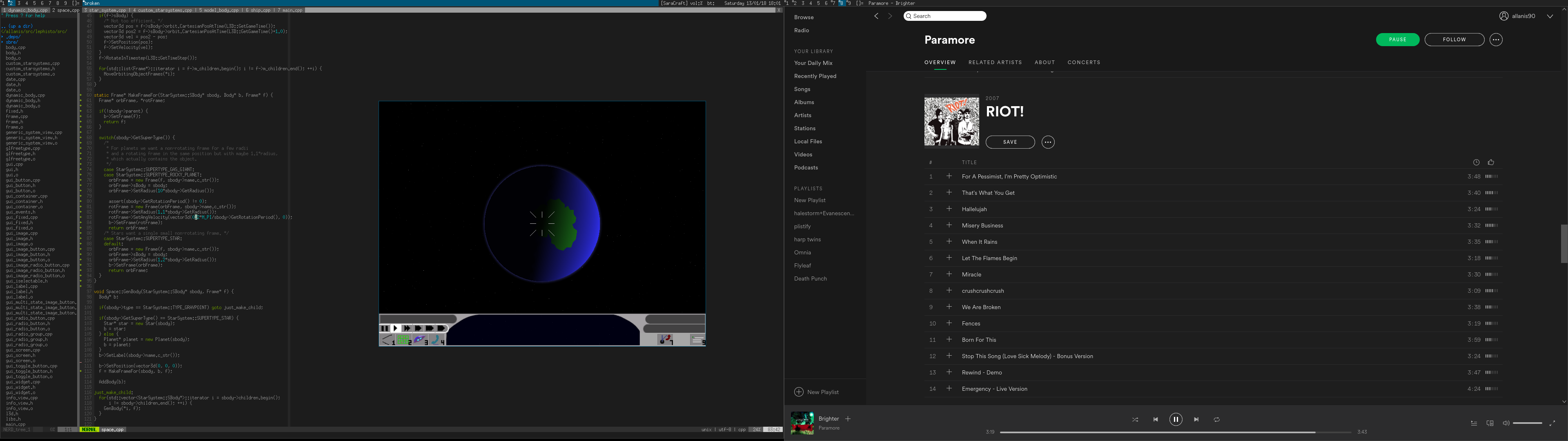Toggle repeat mode in the player
The width and height of the screenshot is (1568, 441).
click(1216, 420)
